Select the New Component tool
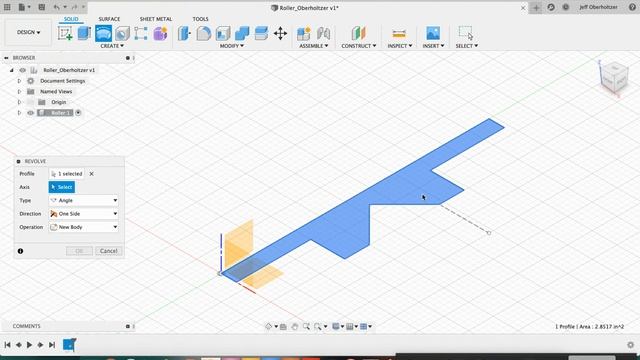640x360 pixels. (303, 33)
